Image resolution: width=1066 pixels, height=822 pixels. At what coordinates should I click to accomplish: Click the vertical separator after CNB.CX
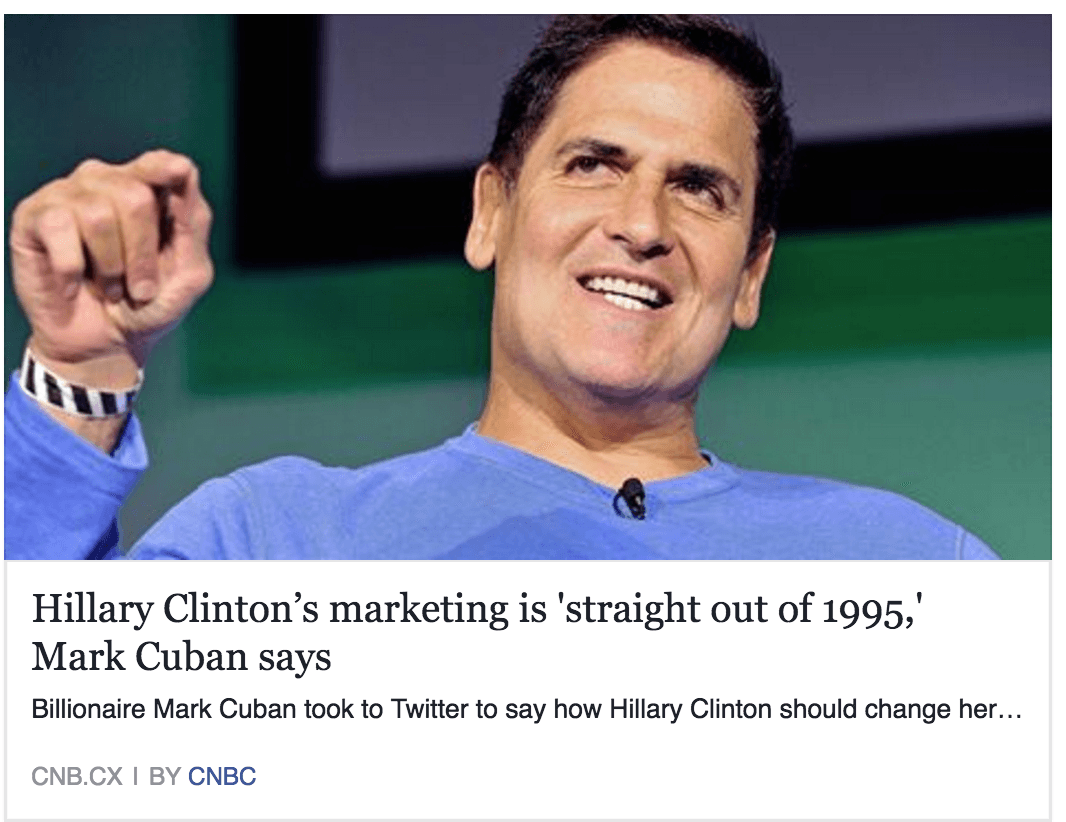click(136, 776)
